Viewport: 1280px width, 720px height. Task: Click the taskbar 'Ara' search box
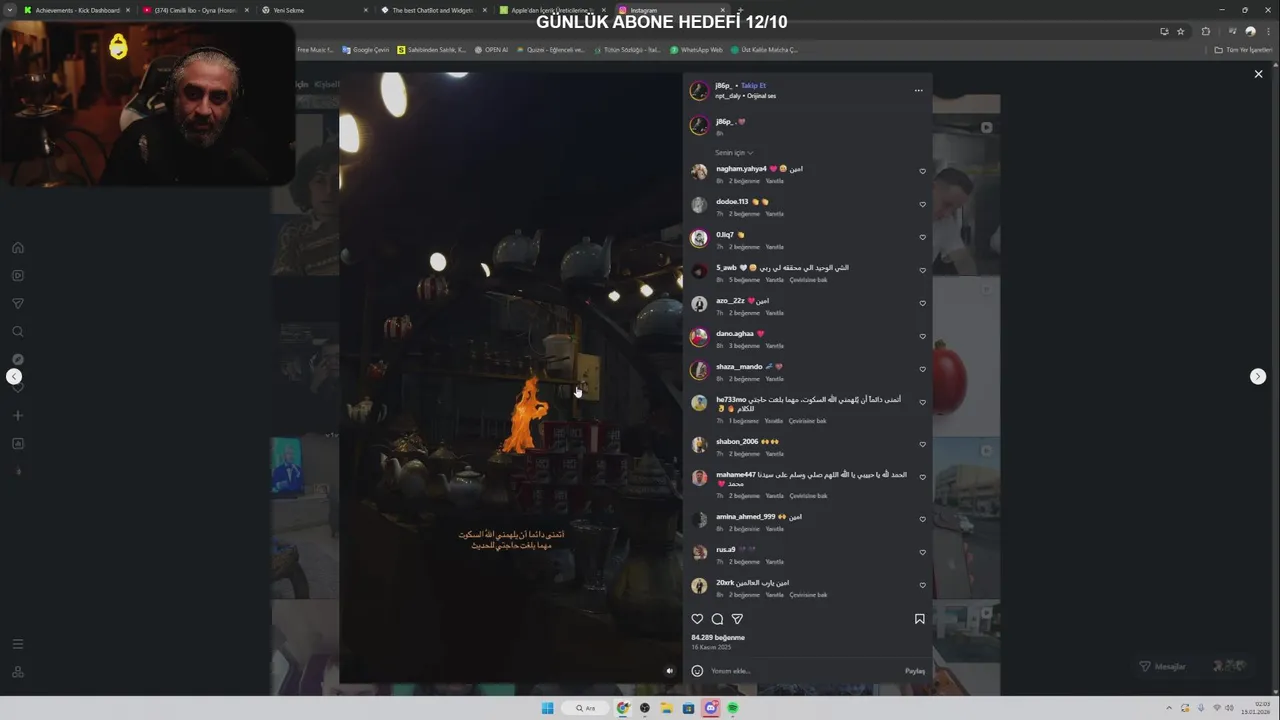585,708
